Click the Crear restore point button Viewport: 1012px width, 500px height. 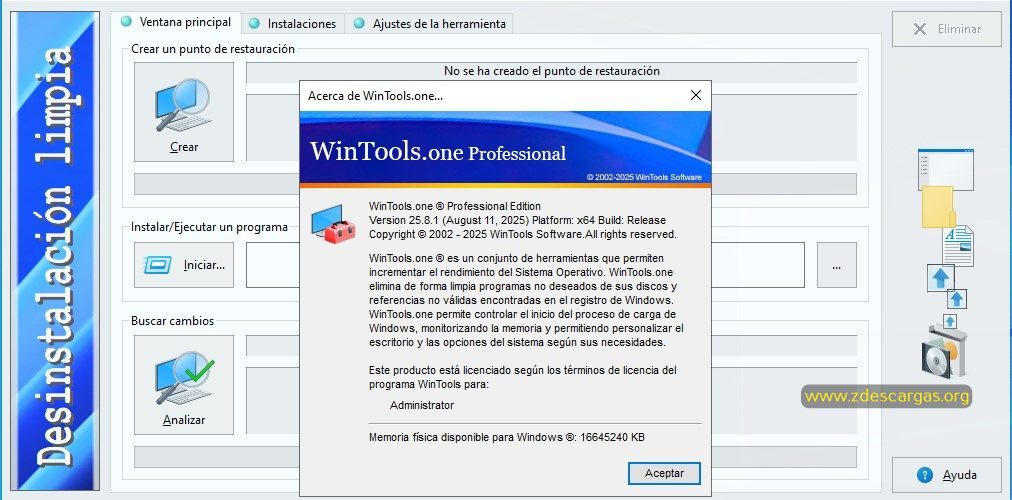tap(184, 112)
